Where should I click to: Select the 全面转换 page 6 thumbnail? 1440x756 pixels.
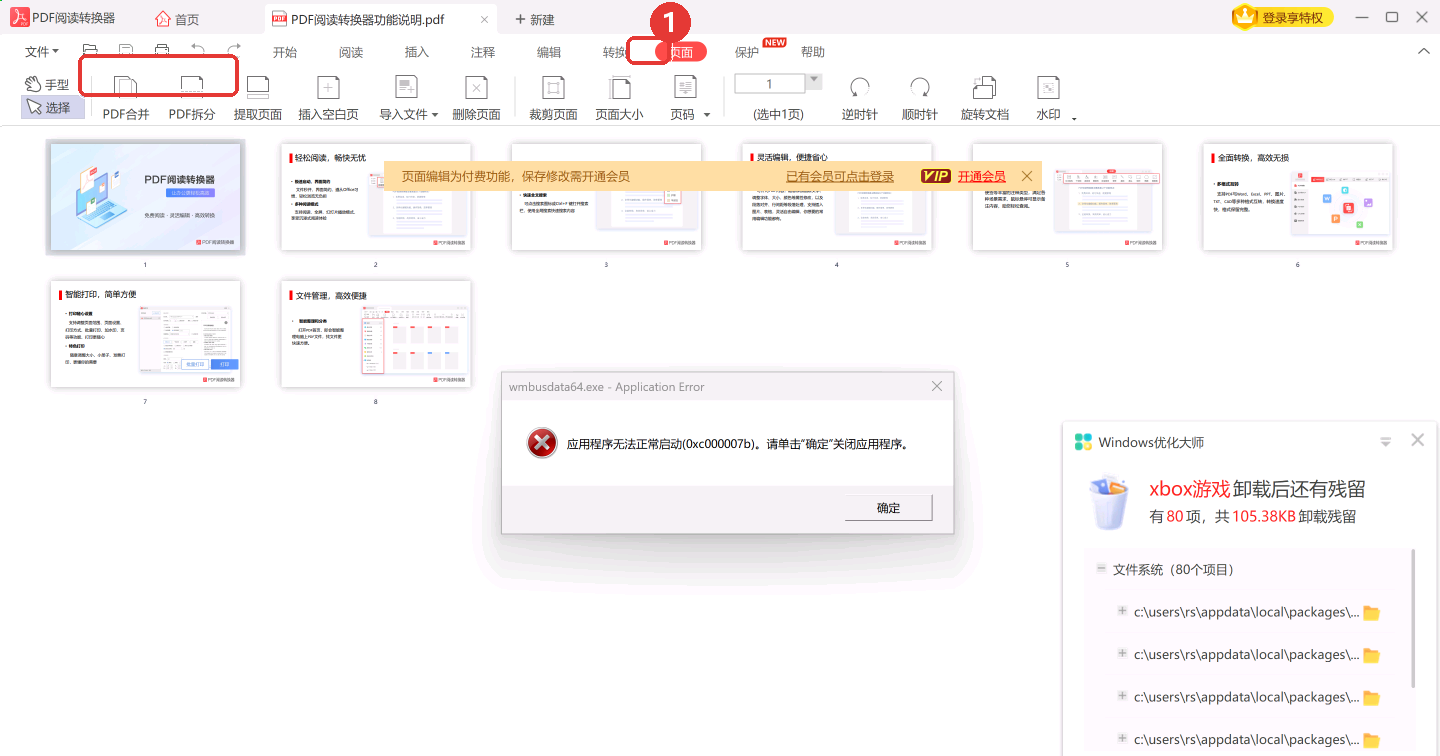(1298, 197)
